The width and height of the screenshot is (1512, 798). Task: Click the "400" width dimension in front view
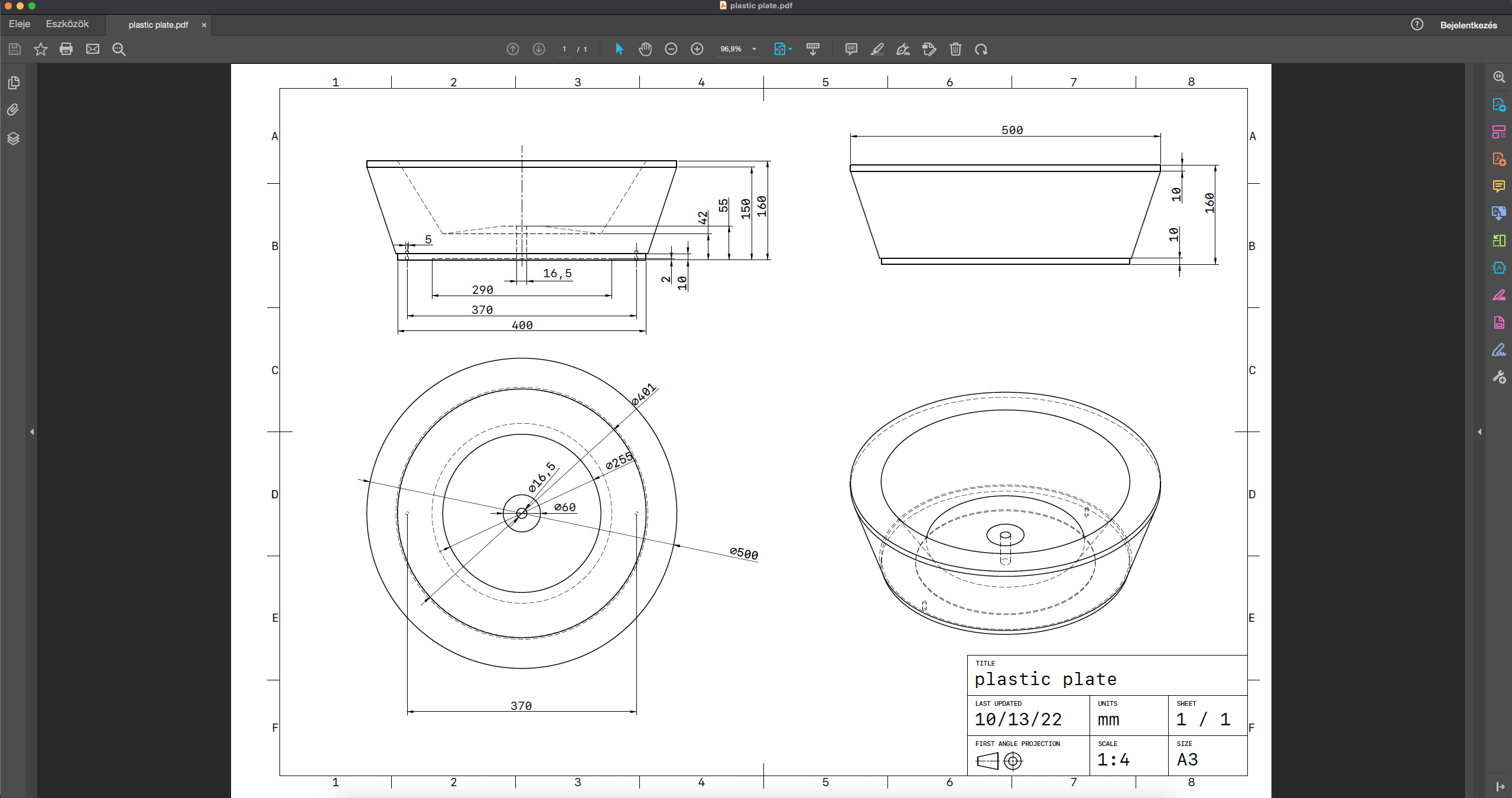522,325
